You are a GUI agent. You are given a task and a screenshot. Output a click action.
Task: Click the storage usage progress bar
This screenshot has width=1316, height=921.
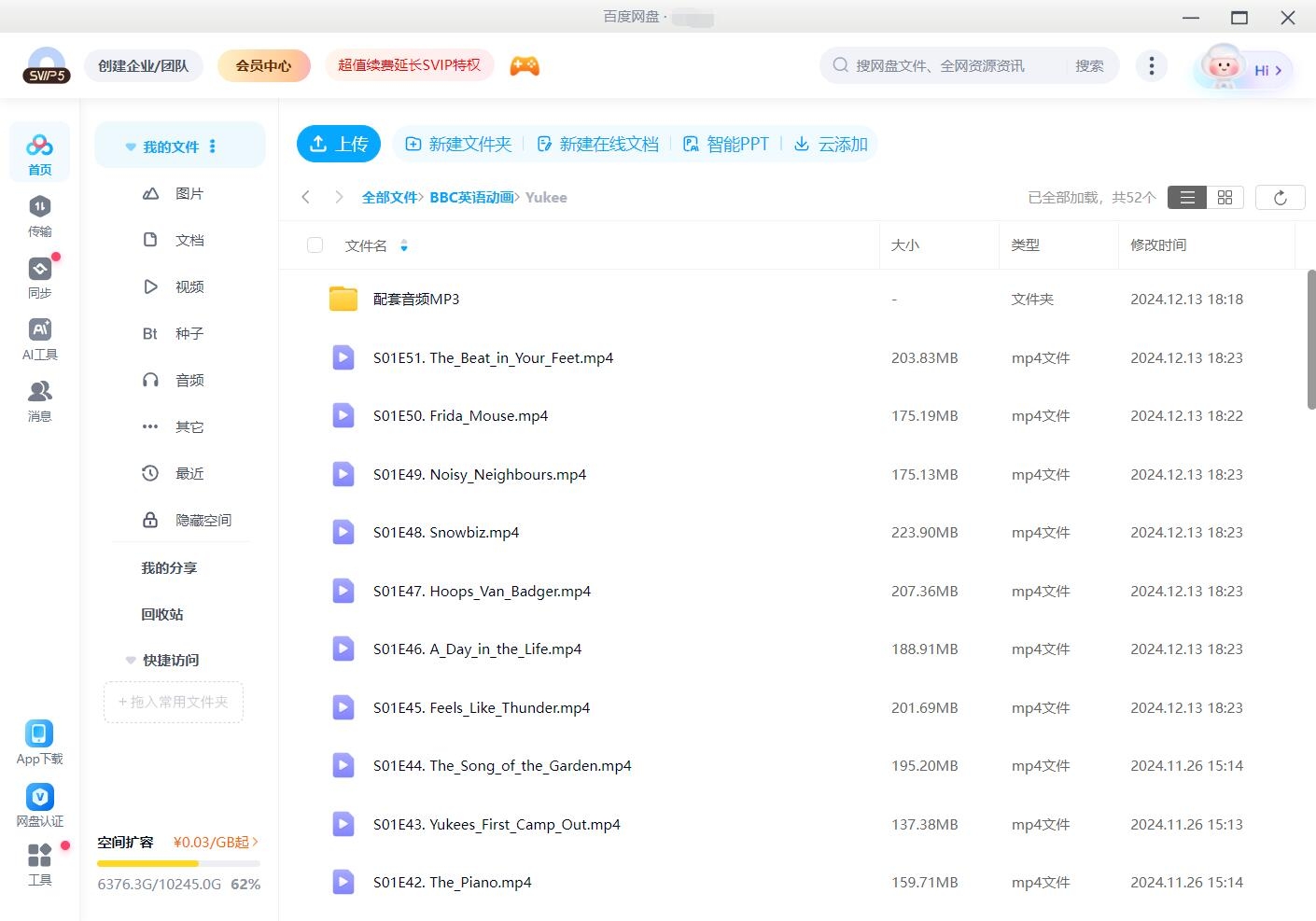(x=177, y=863)
